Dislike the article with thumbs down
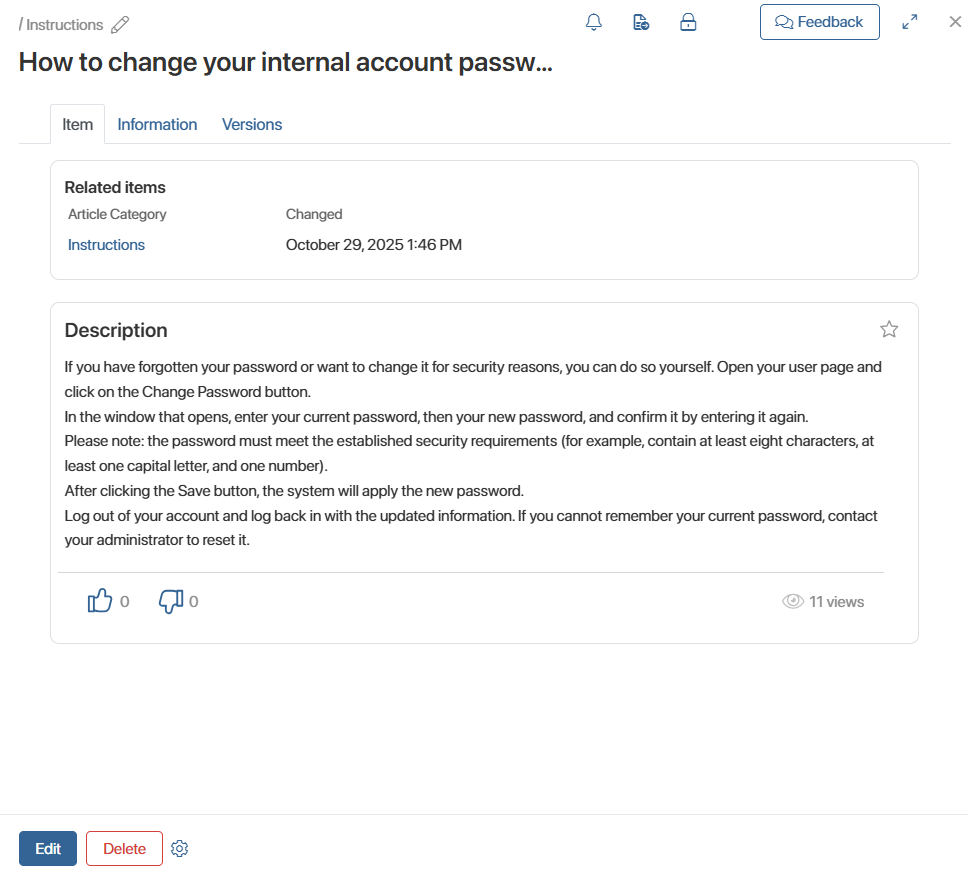The width and height of the screenshot is (968, 875). click(171, 601)
